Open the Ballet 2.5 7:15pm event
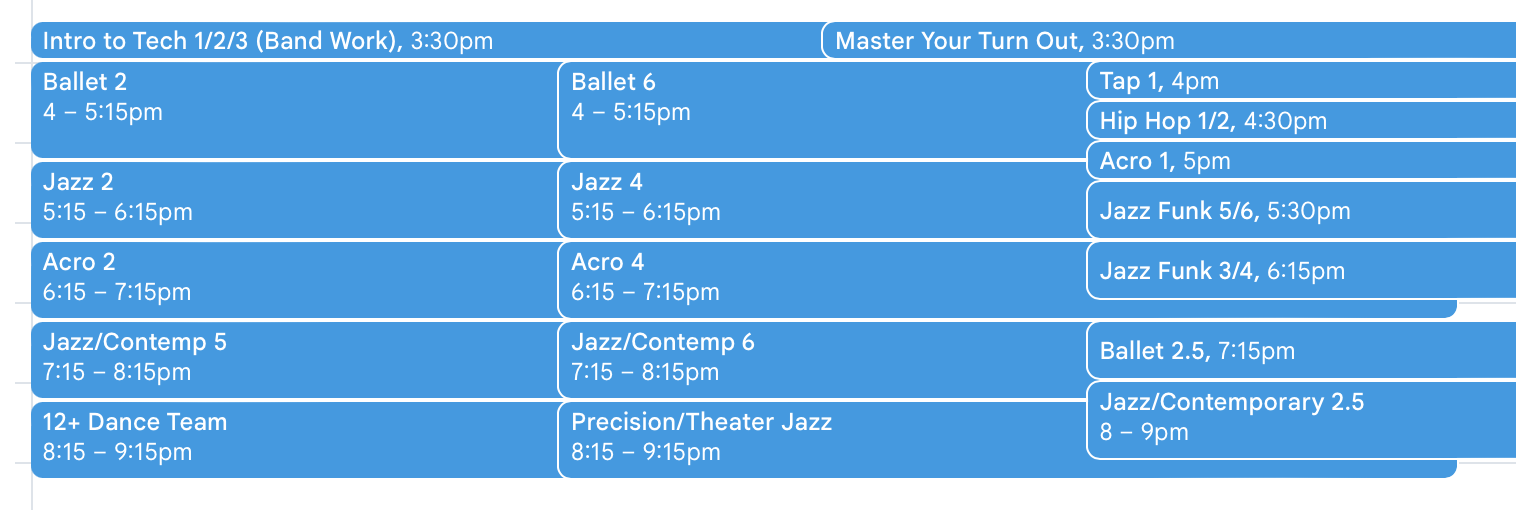 tap(1301, 351)
